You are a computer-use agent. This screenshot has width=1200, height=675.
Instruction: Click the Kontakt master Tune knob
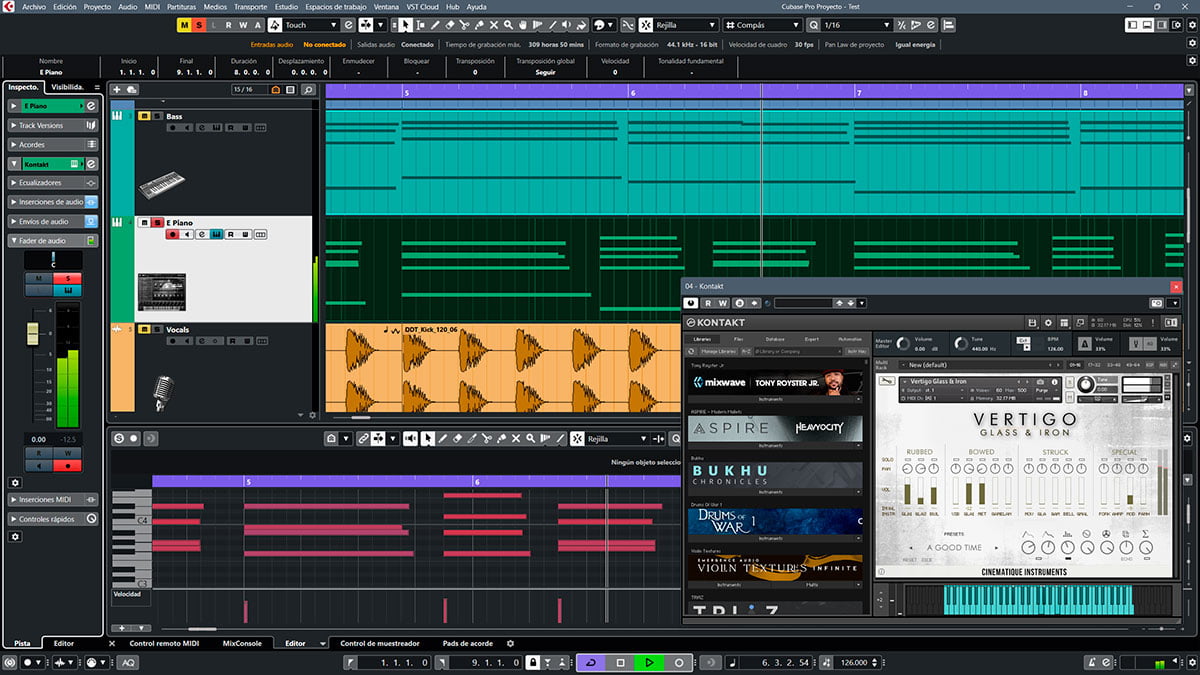[962, 343]
